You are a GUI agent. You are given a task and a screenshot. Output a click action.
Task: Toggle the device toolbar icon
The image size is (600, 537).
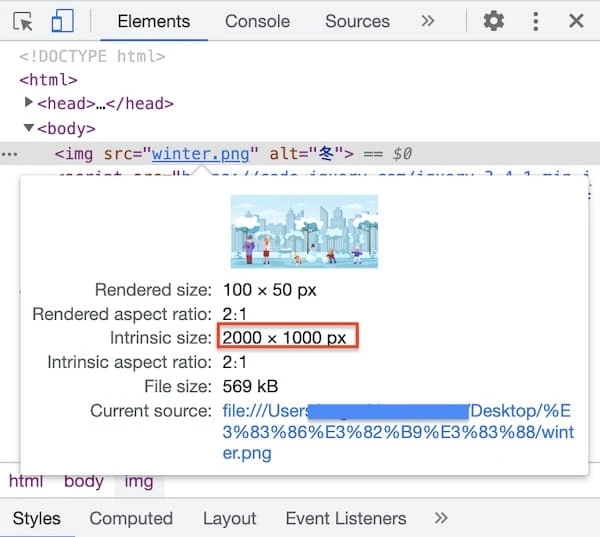pyautogui.click(x=62, y=21)
